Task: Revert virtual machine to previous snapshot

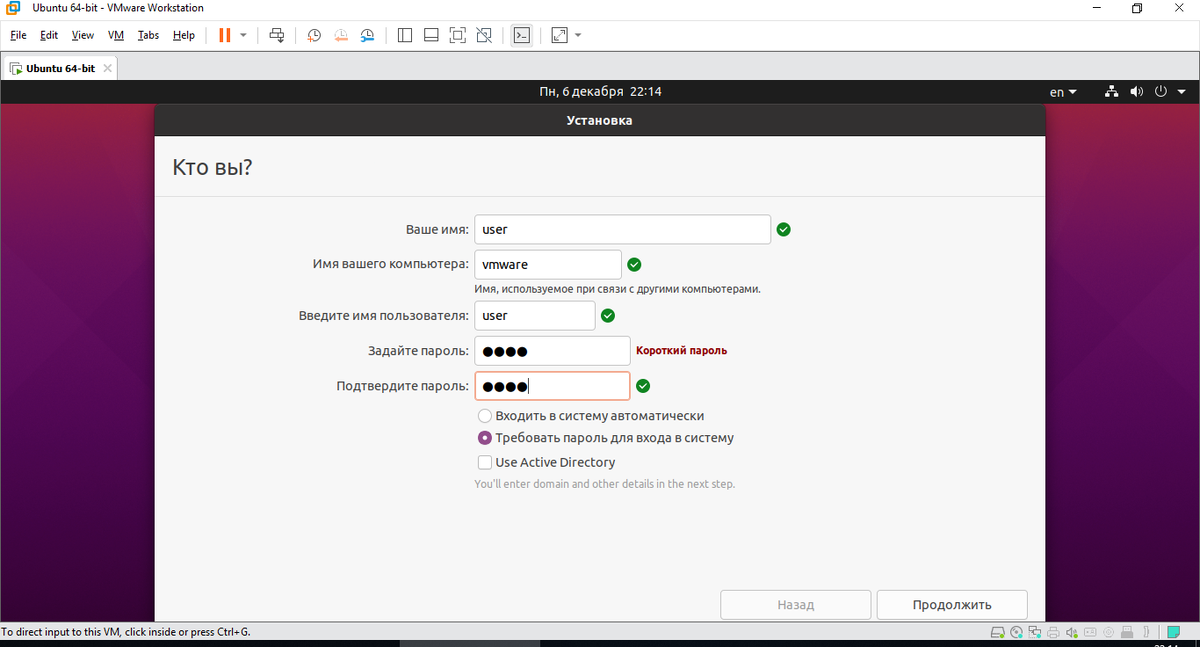Action: 341,35
